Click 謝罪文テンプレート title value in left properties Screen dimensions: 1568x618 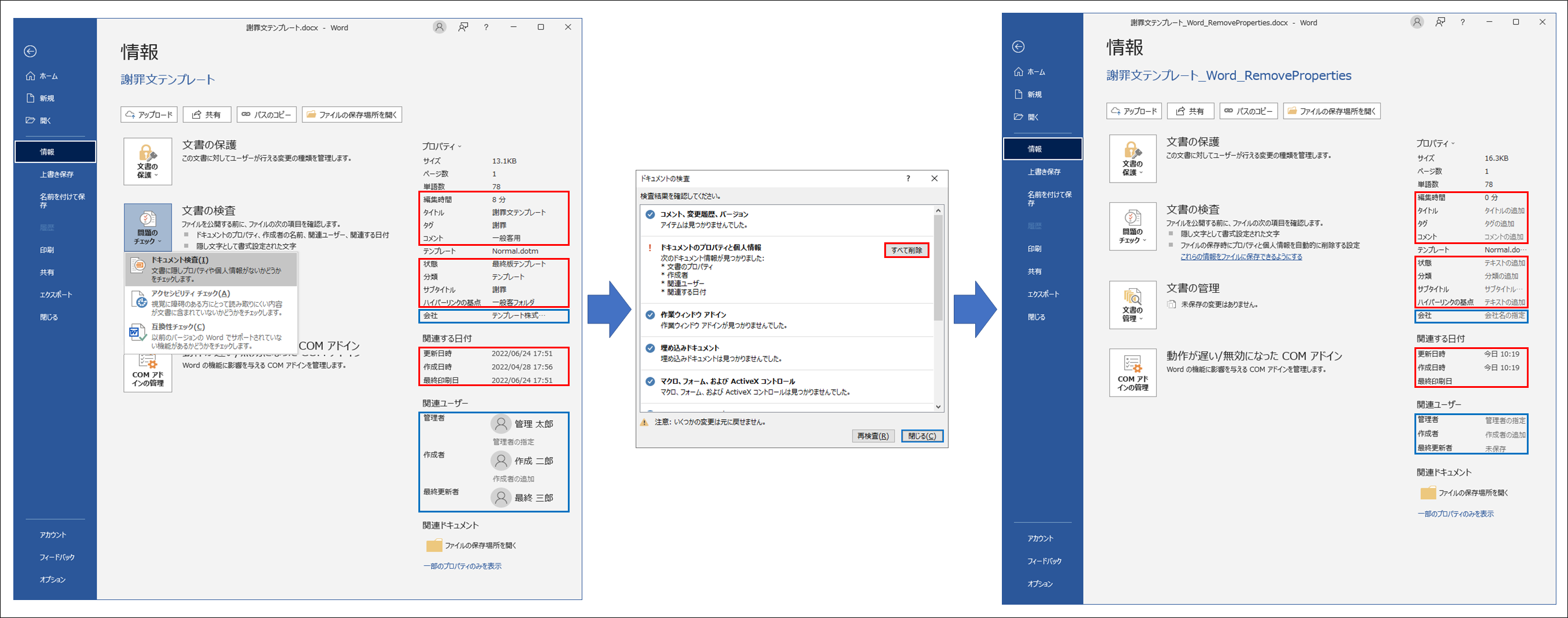tap(519, 213)
